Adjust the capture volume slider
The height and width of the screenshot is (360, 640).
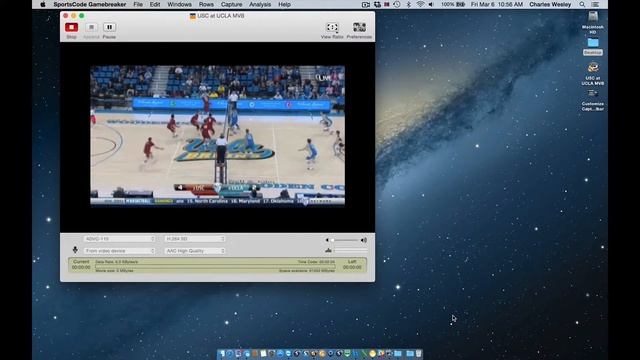click(x=345, y=240)
